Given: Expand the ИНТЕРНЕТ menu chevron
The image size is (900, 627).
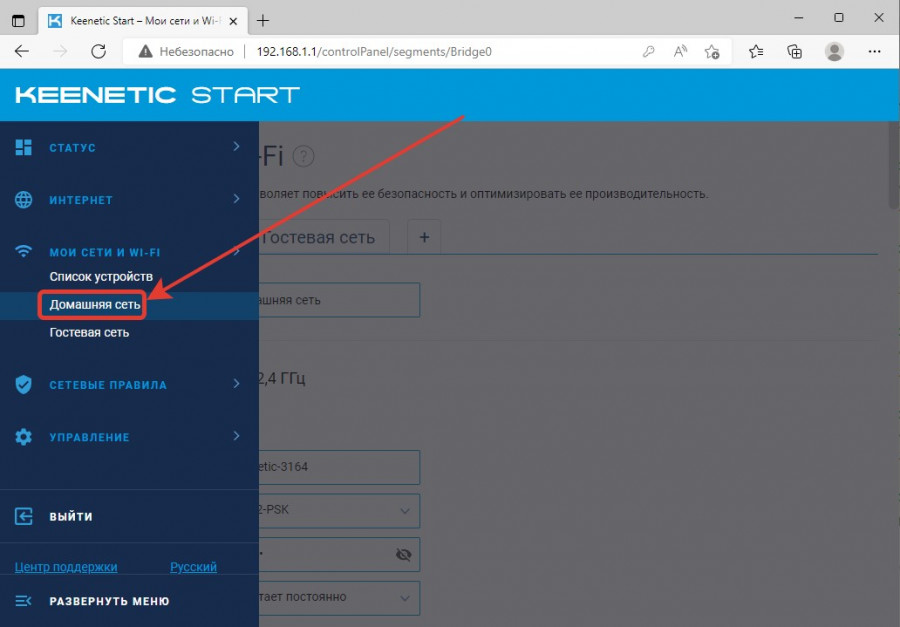Looking at the screenshot, I should click(x=237, y=199).
